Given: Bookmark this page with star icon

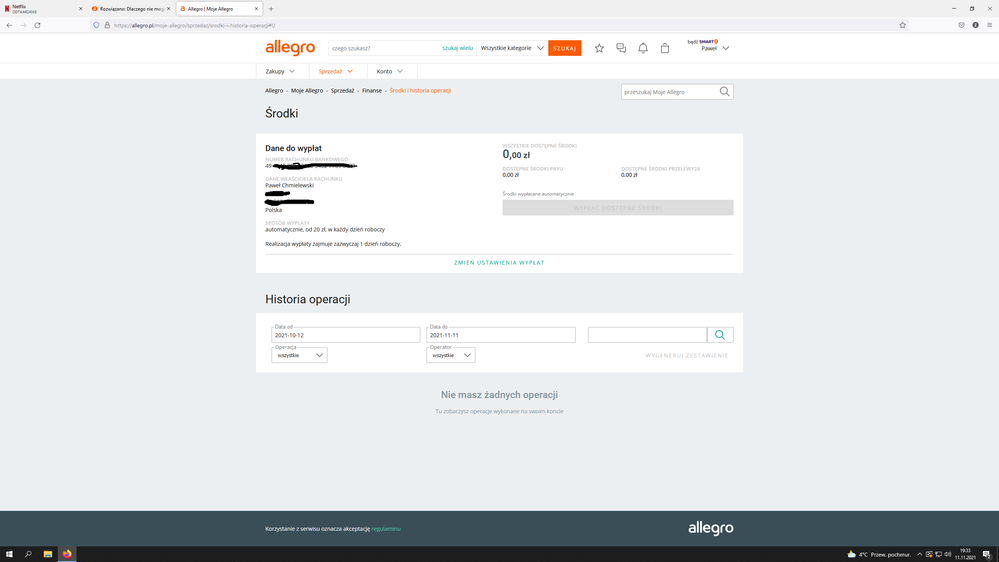Looking at the screenshot, I should click(902, 25).
